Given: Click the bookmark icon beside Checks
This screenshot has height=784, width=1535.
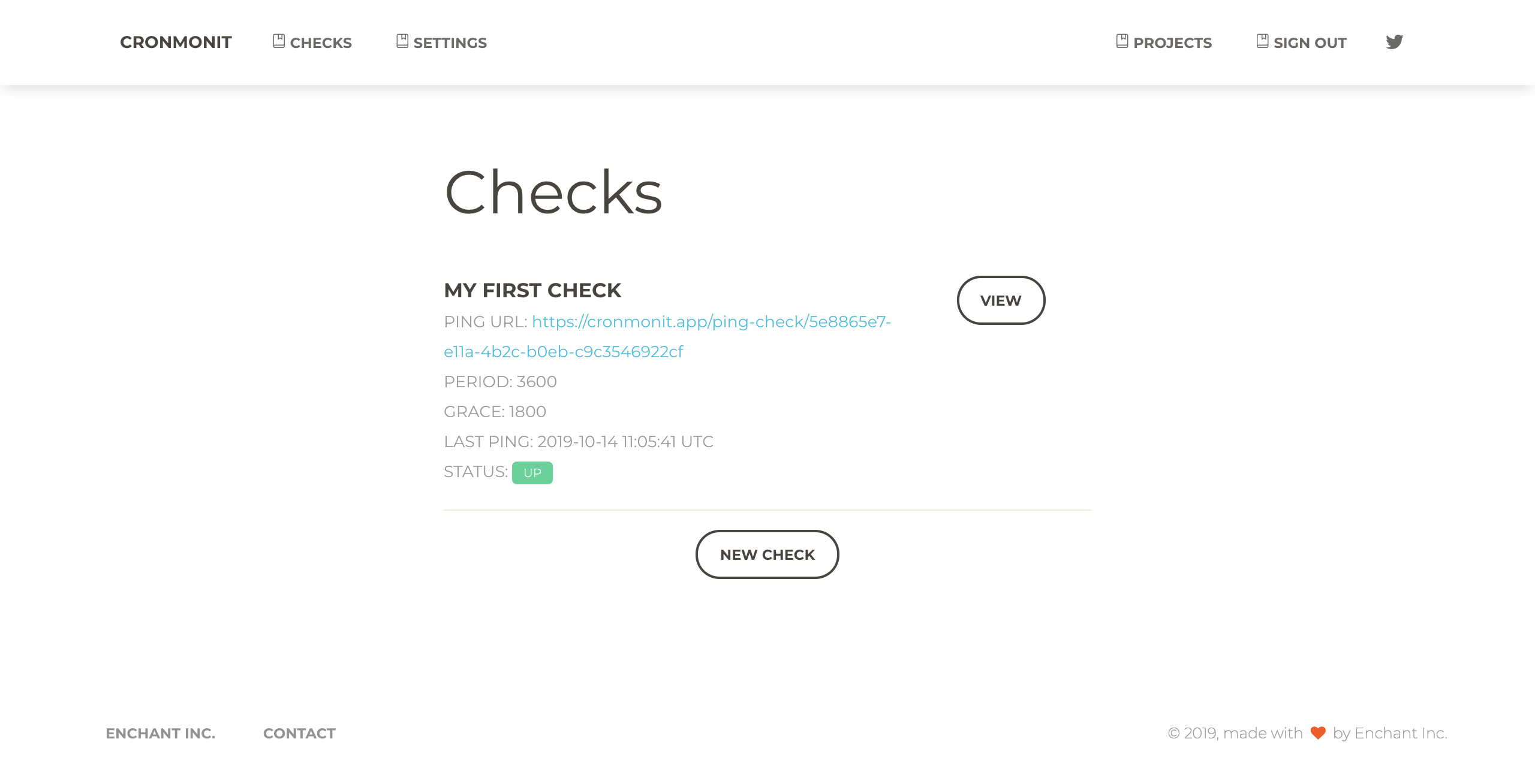Looking at the screenshot, I should (x=279, y=41).
